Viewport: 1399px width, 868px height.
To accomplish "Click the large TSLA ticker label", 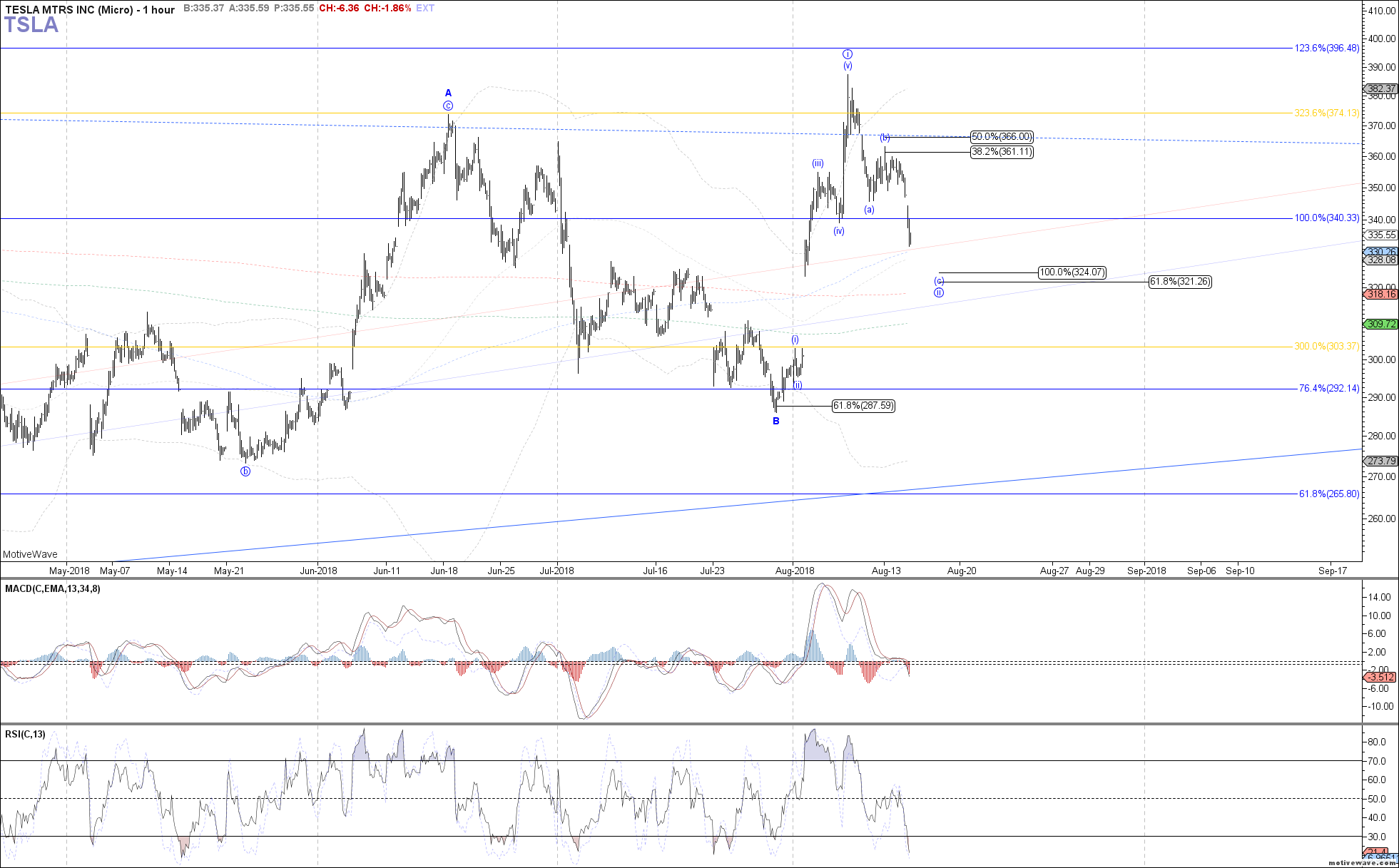I will coord(31,25).
